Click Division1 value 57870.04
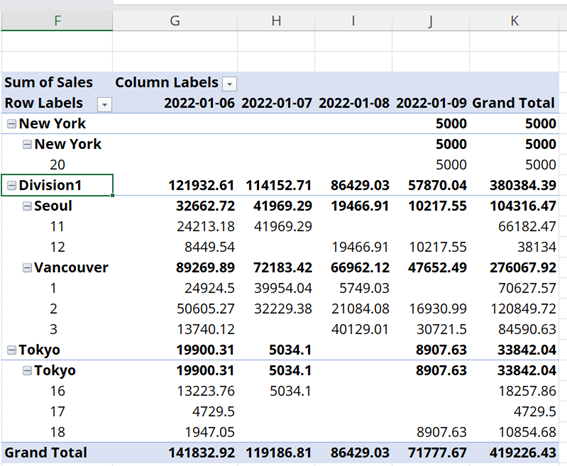This screenshot has width=567, height=466. (x=438, y=185)
